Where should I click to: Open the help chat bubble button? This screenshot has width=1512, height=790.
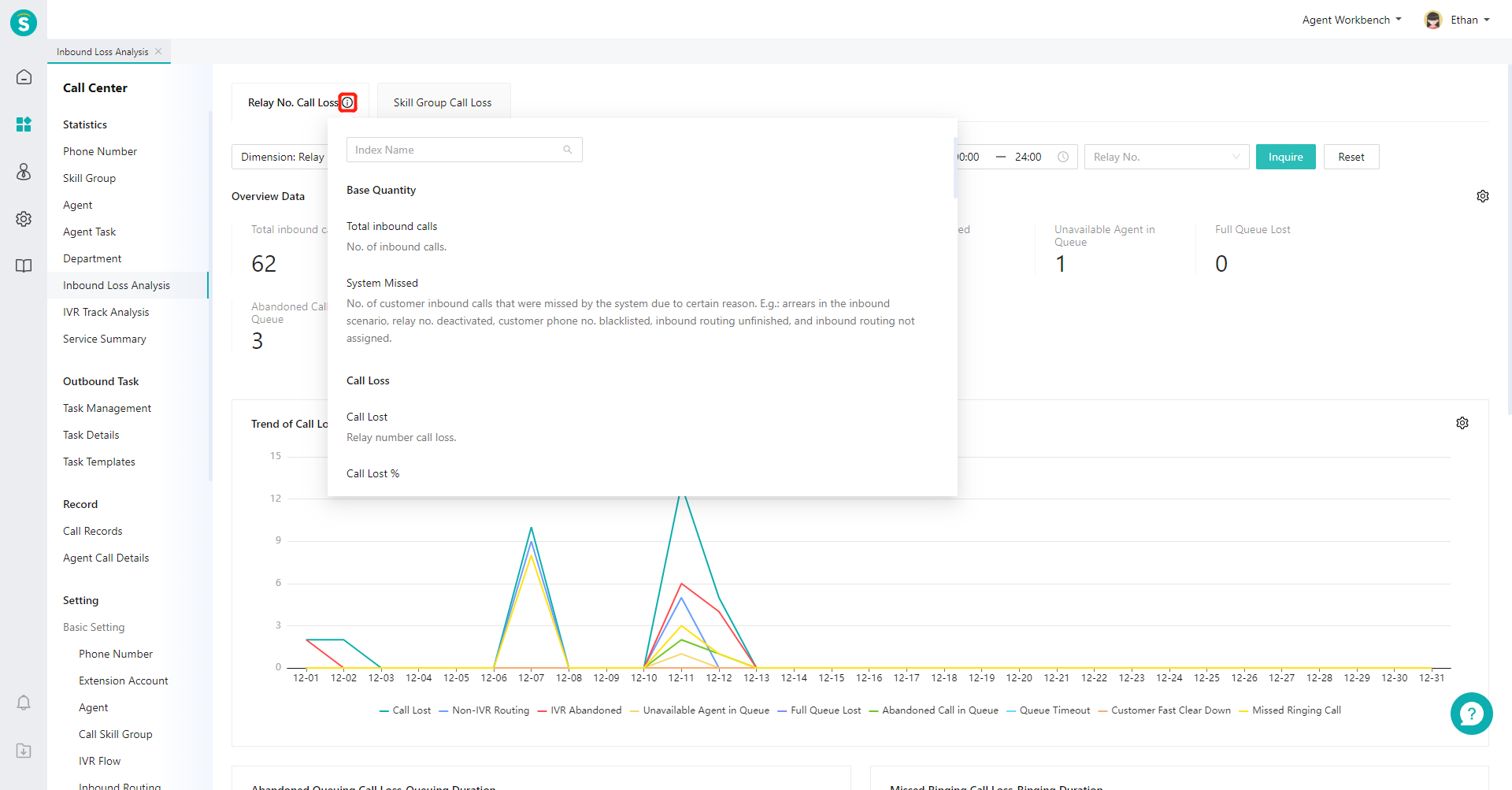pos(1471,714)
